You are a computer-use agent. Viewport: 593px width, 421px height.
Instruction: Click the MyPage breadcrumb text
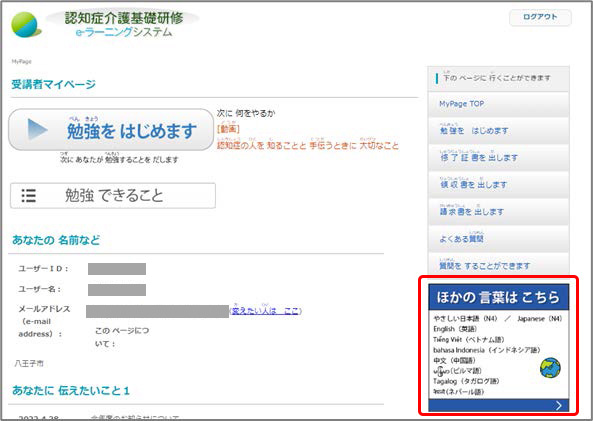coord(22,61)
